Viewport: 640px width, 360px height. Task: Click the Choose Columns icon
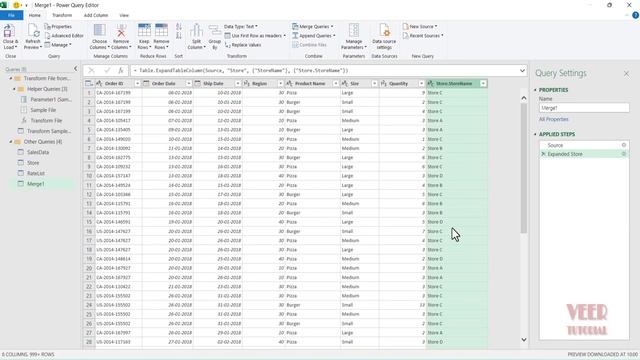pyautogui.click(x=100, y=31)
